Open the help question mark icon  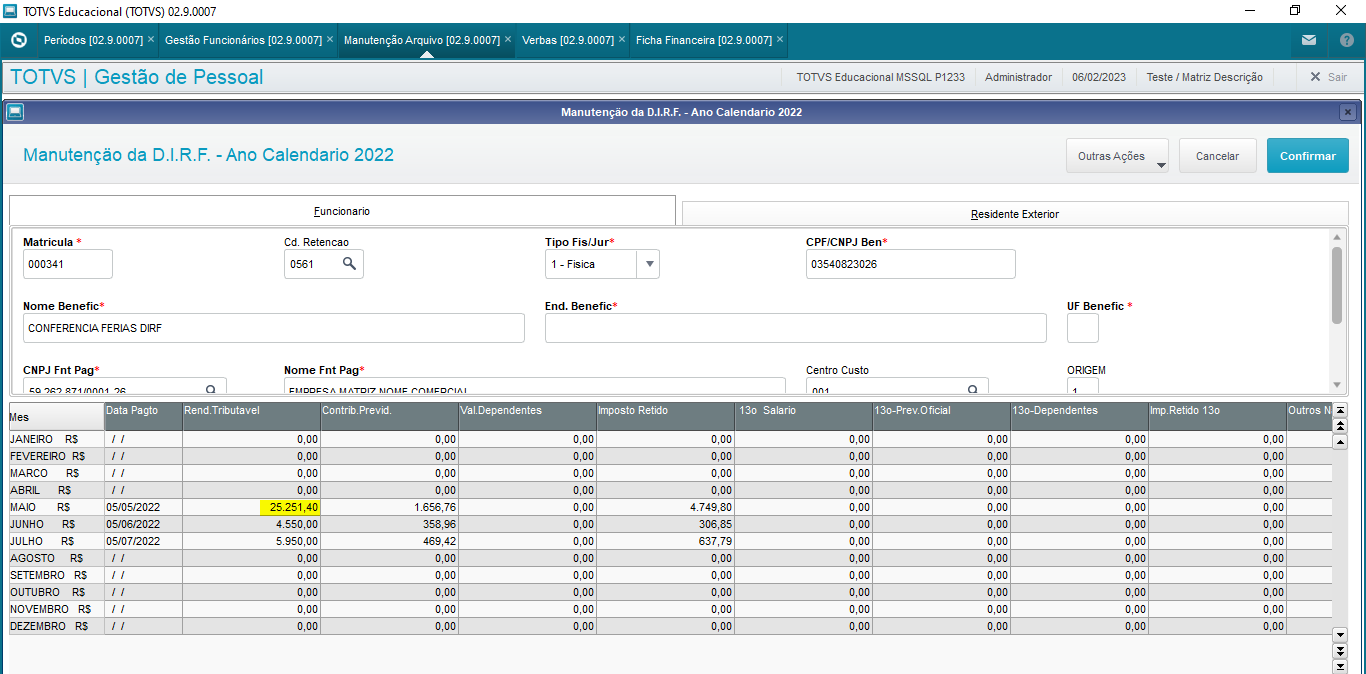1346,40
